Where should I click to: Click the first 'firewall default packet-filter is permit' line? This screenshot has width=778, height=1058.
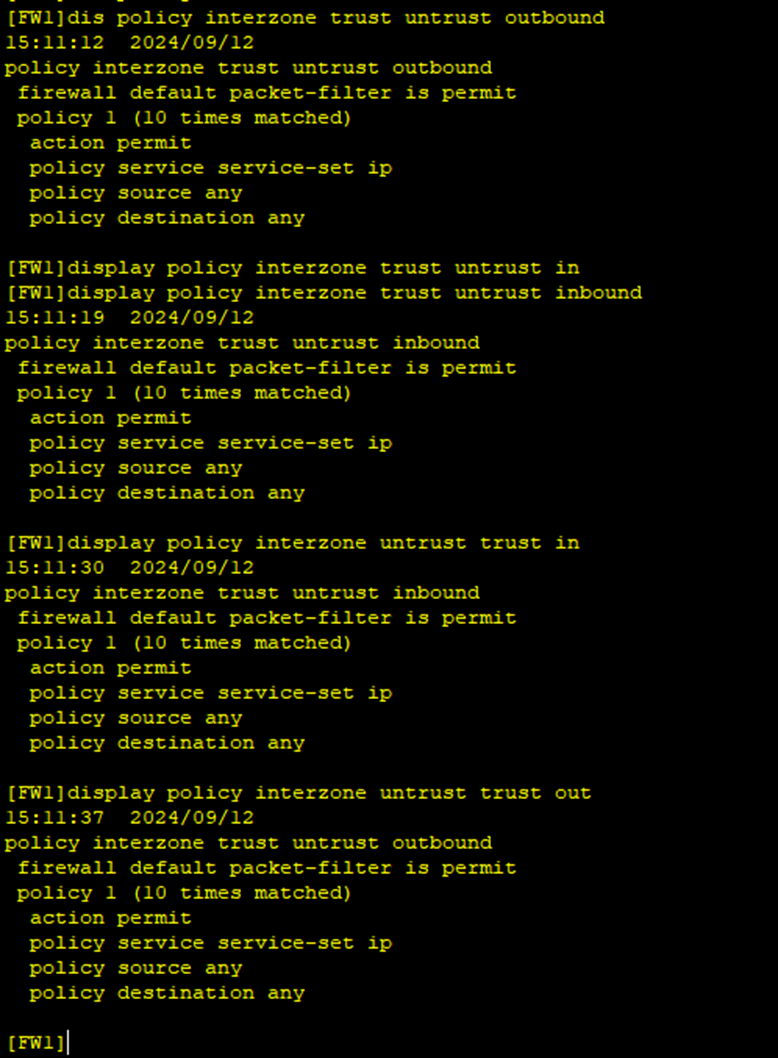point(267,93)
